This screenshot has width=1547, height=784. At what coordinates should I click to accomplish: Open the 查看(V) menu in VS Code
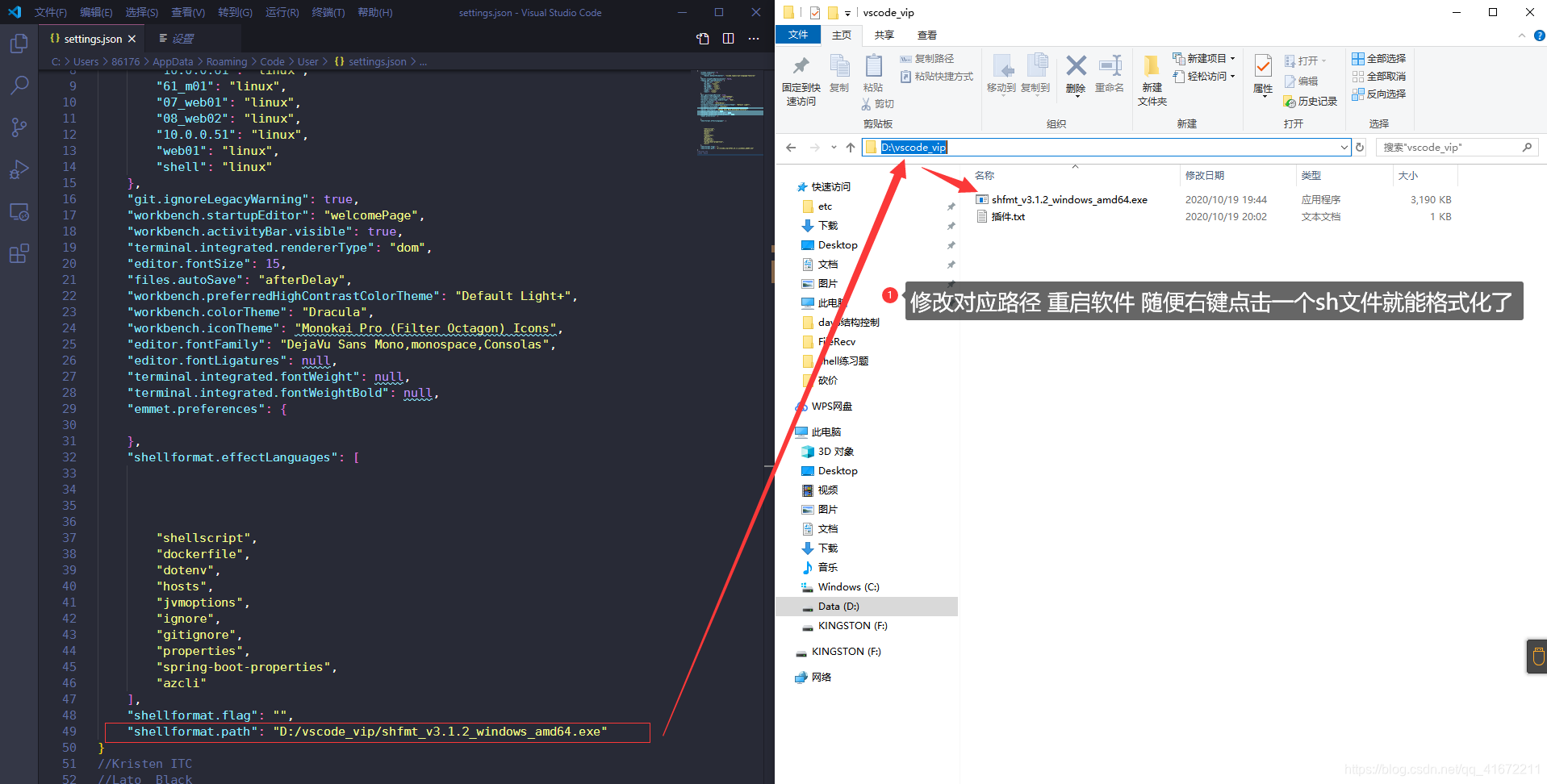point(188,12)
